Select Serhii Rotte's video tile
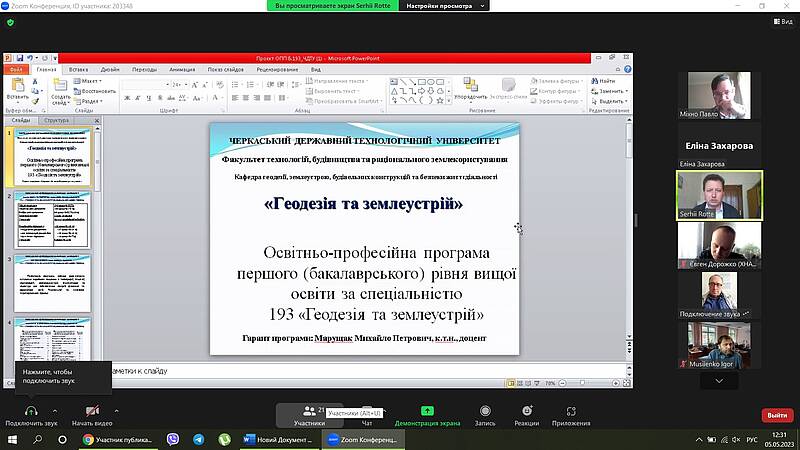The height and width of the screenshot is (450, 800). click(719, 194)
